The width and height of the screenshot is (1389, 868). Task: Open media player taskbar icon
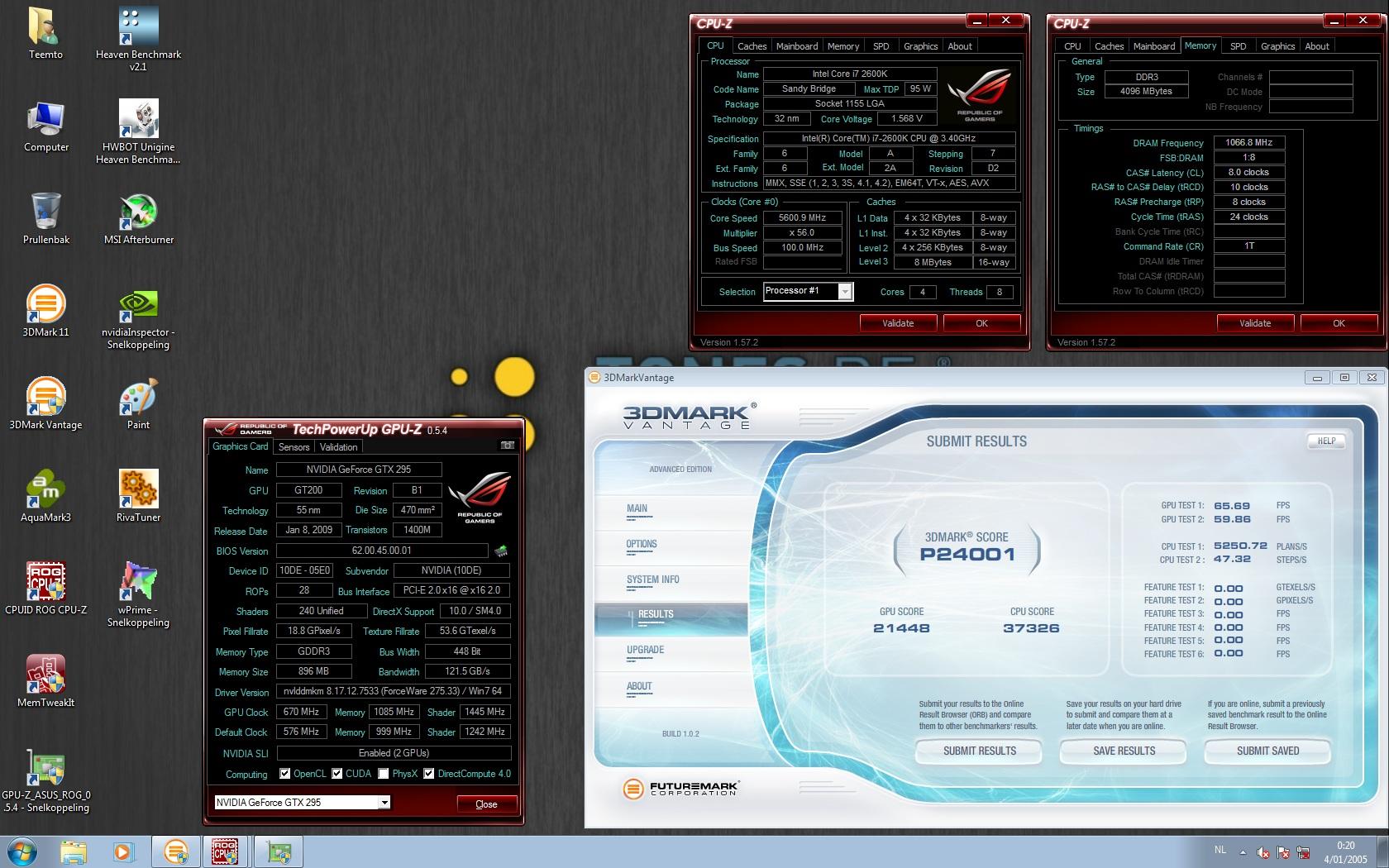(x=122, y=851)
